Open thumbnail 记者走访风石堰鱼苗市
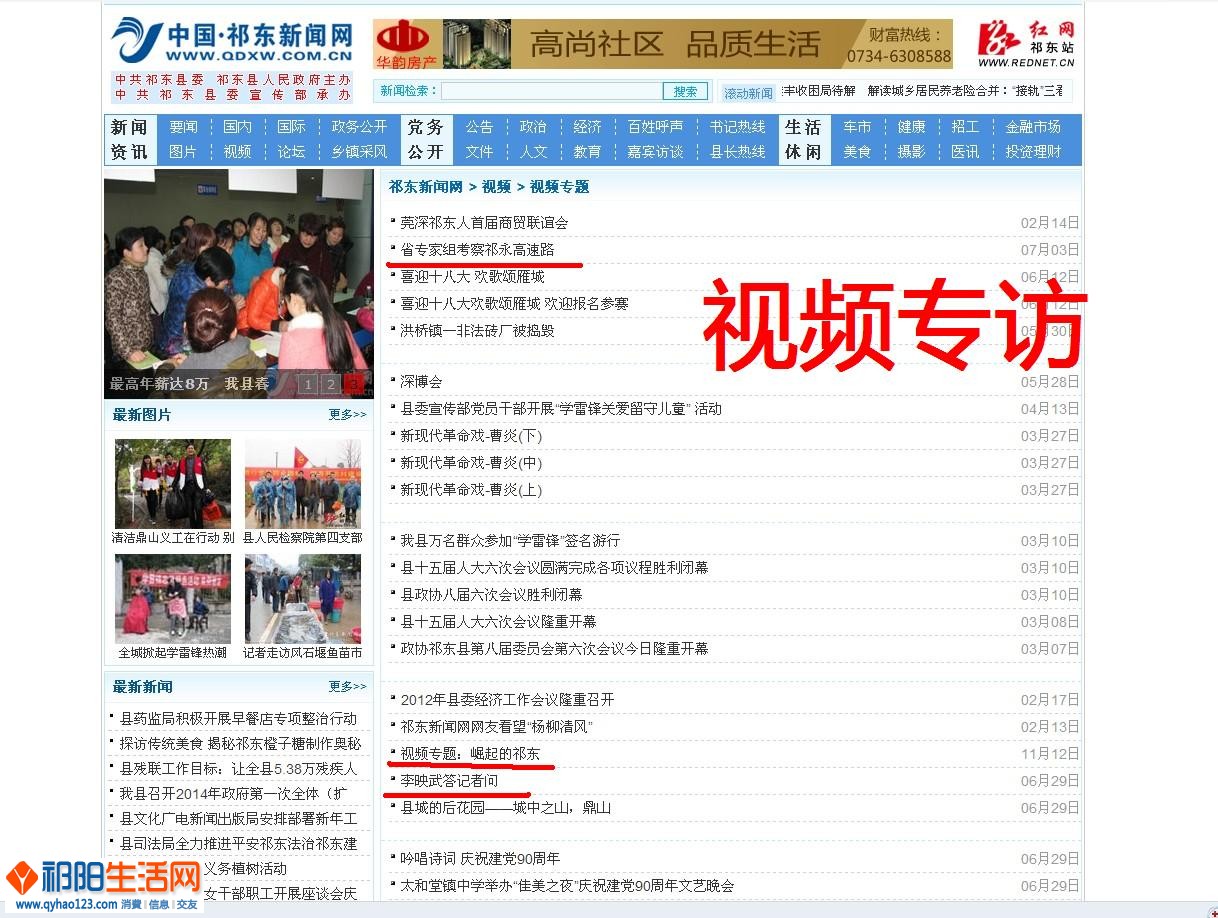 [303, 599]
